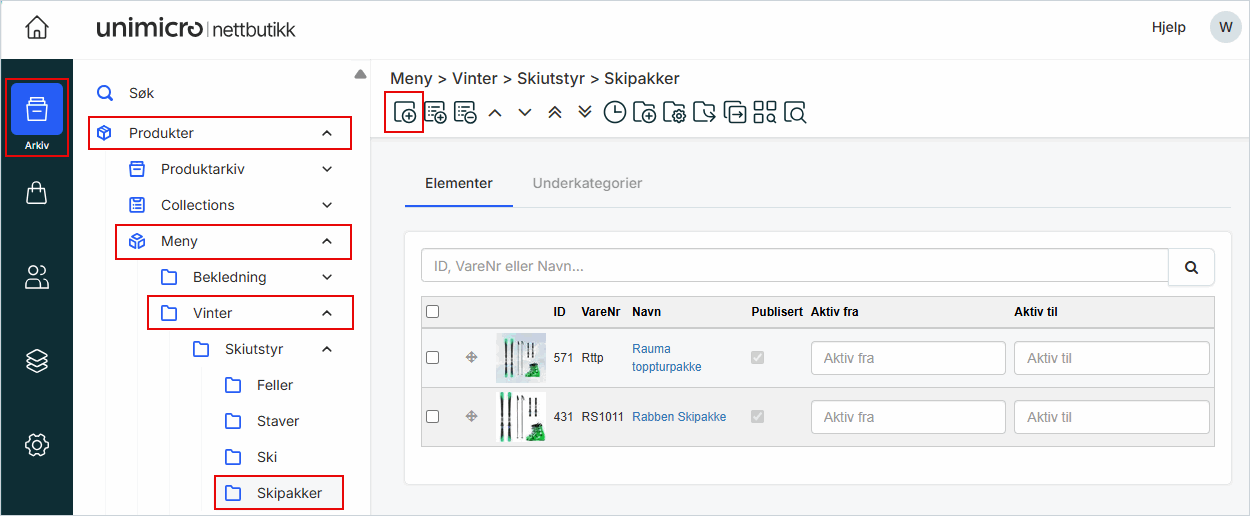The height and width of the screenshot is (516, 1250).
Task: Open folder settings gear icon in toolbar
Action: [674, 112]
